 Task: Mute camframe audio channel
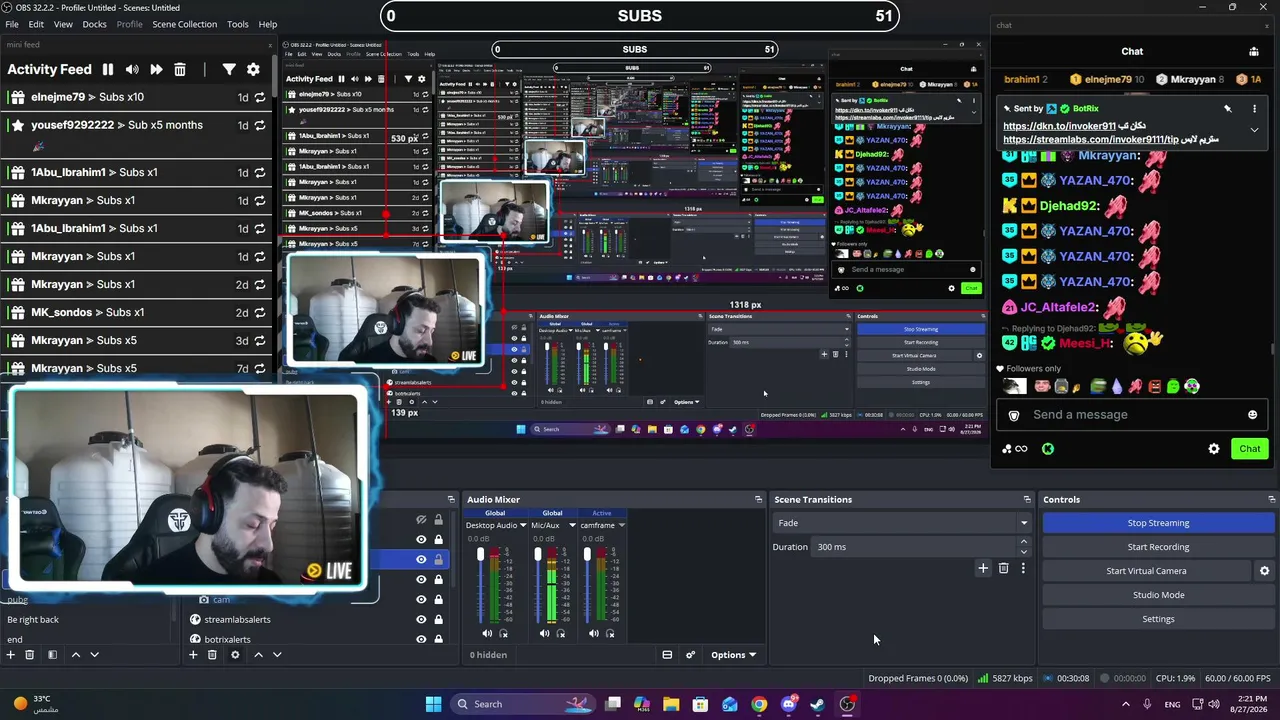point(594,633)
